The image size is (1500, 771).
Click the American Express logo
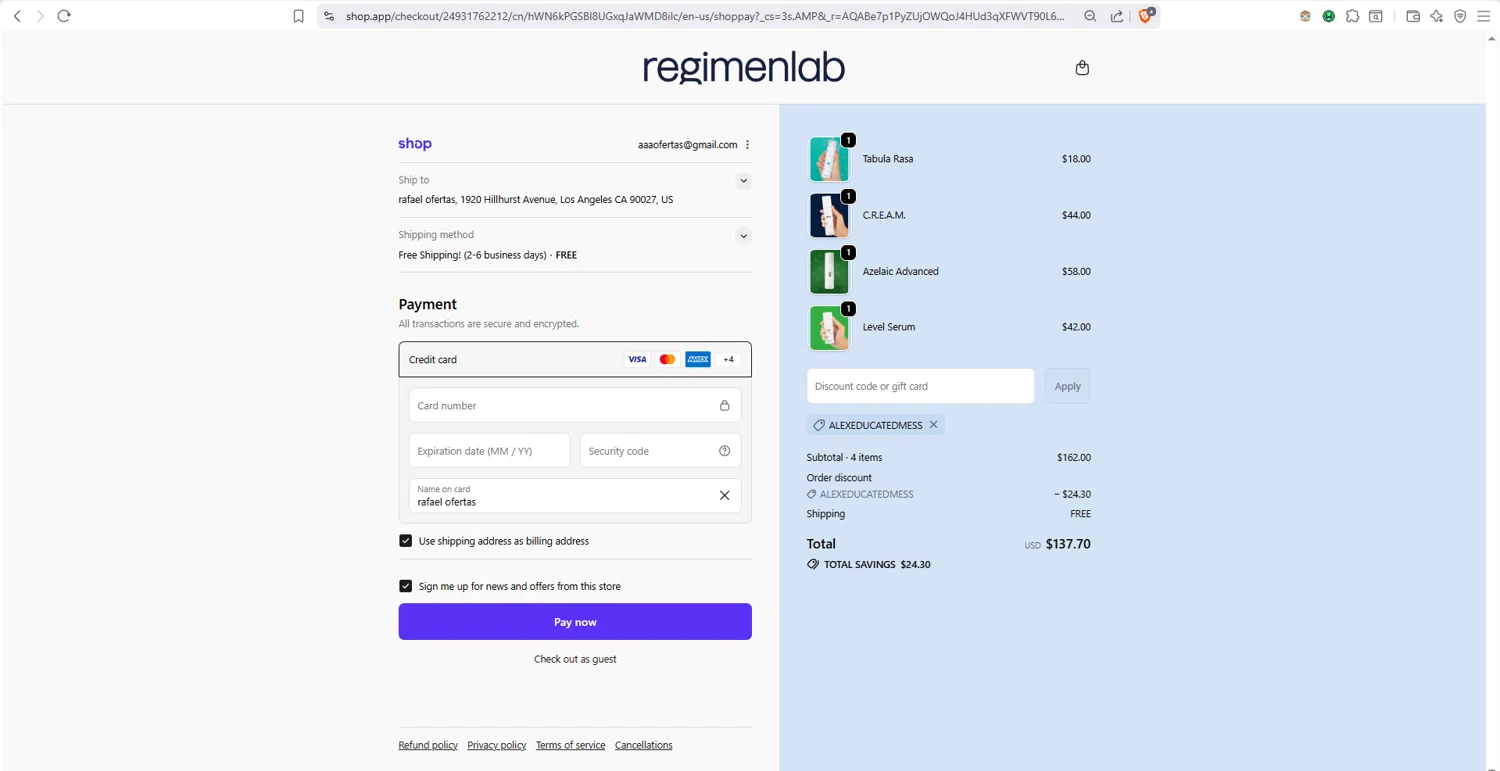pos(698,359)
